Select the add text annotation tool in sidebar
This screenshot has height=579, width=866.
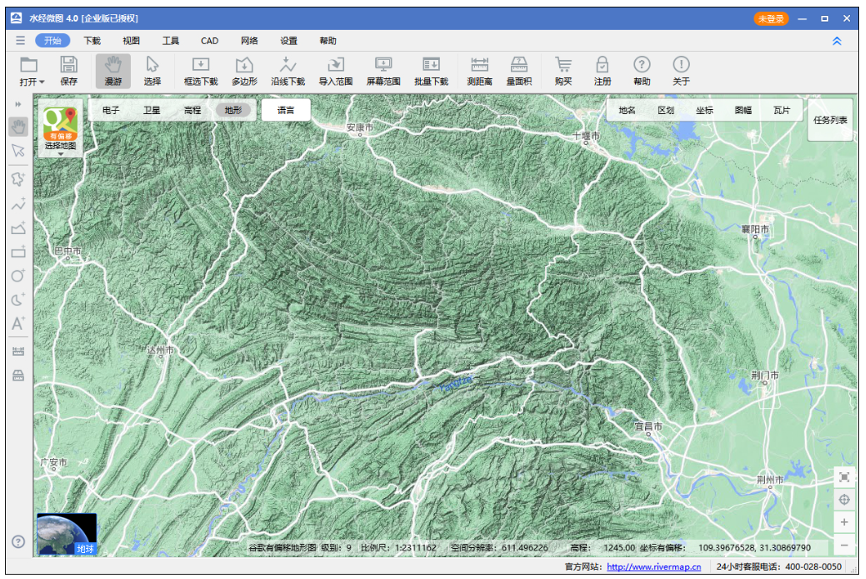(18, 324)
